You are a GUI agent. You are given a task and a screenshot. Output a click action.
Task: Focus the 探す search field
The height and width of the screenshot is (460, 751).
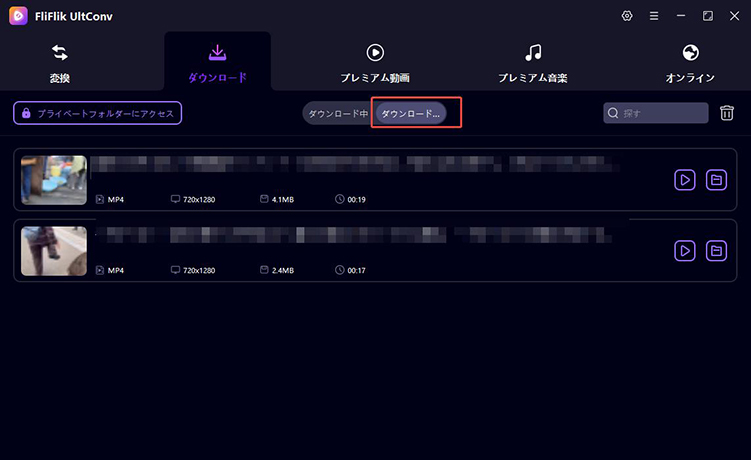click(x=656, y=113)
